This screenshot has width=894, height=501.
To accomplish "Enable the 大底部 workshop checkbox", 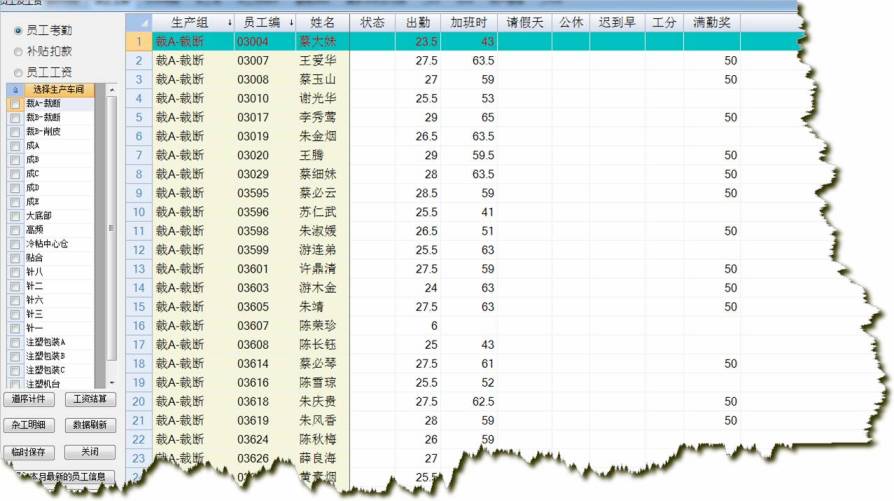I will pyautogui.click(x=15, y=216).
